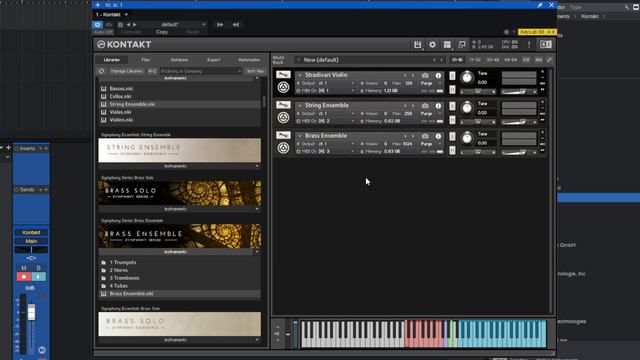Open the New (default) multi dropdown
This screenshot has height=360, width=640.
[298, 60]
